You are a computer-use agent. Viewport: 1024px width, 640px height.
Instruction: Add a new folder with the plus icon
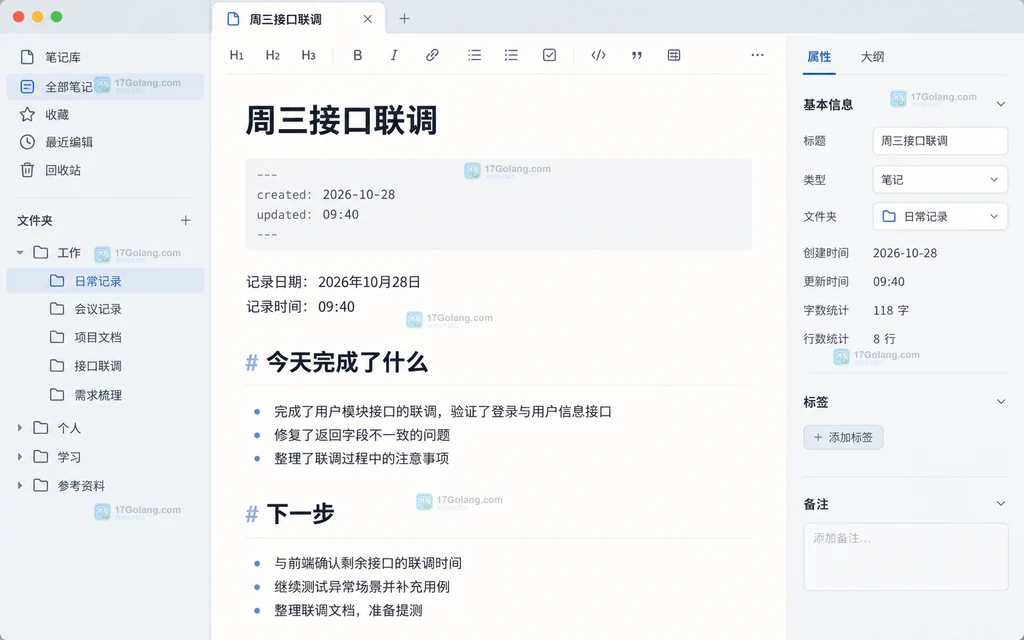click(185, 221)
